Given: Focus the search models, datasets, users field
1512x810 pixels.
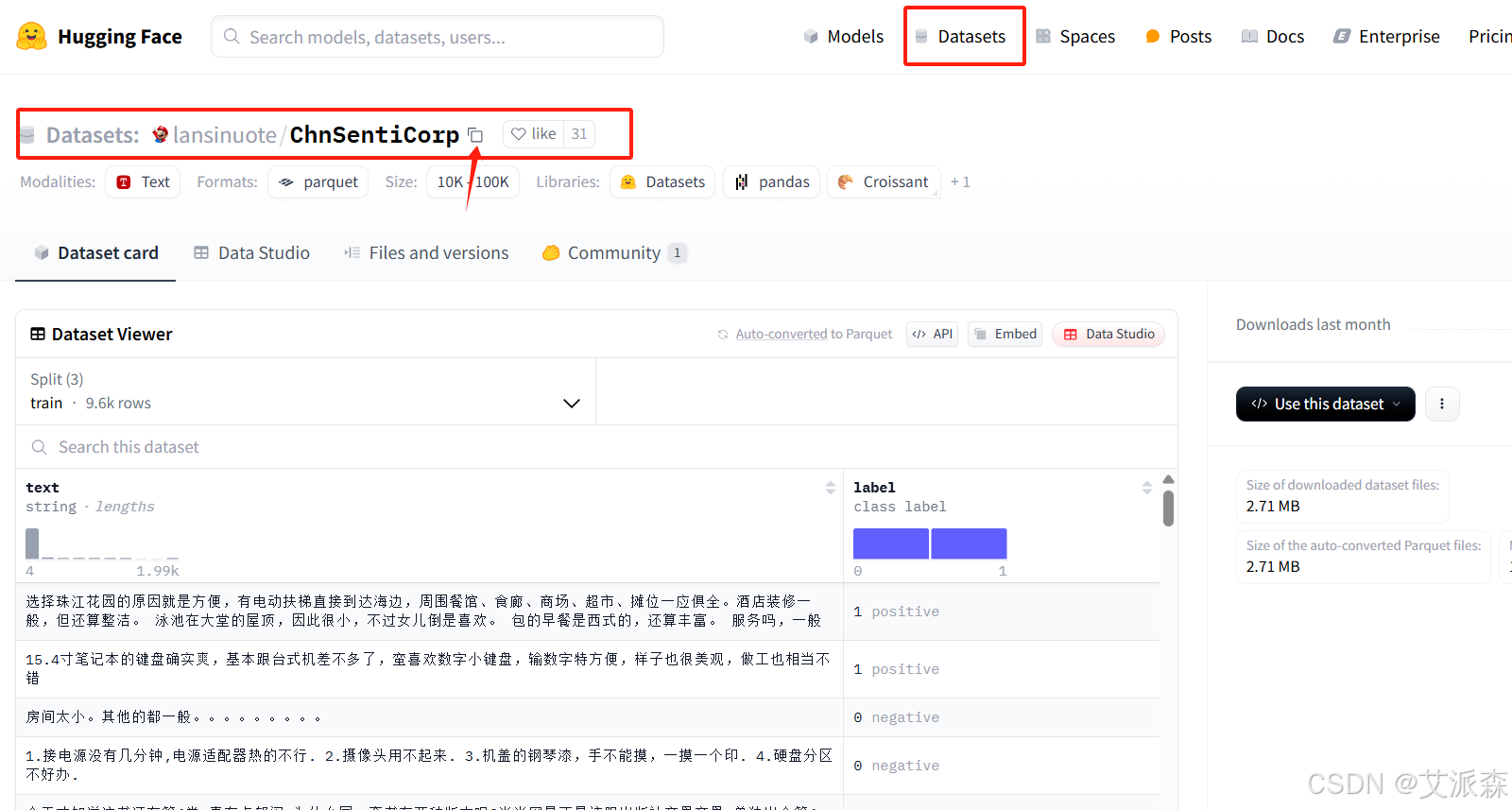Looking at the screenshot, I should point(438,37).
